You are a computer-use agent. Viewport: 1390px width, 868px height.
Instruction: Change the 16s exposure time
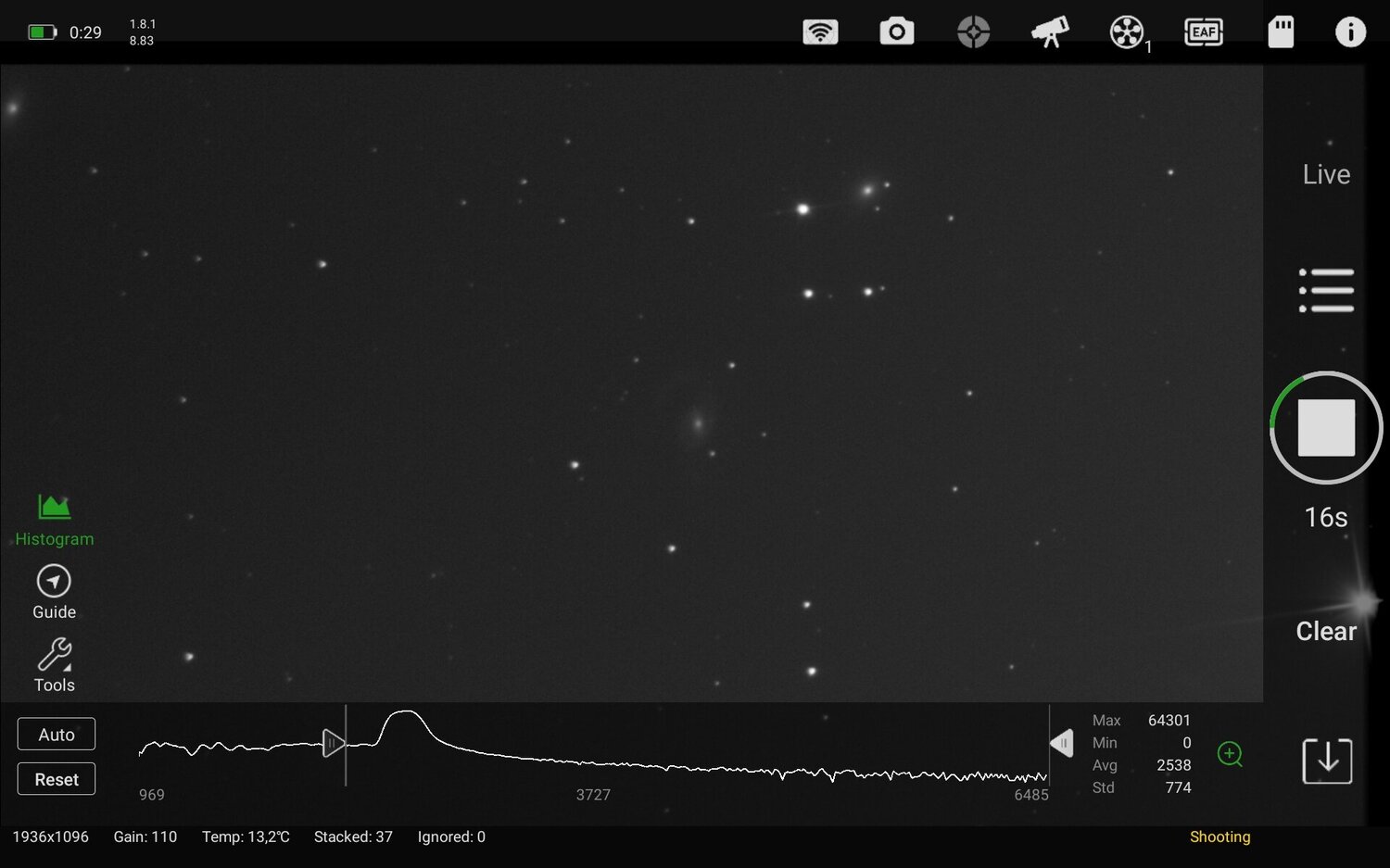(x=1326, y=517)
